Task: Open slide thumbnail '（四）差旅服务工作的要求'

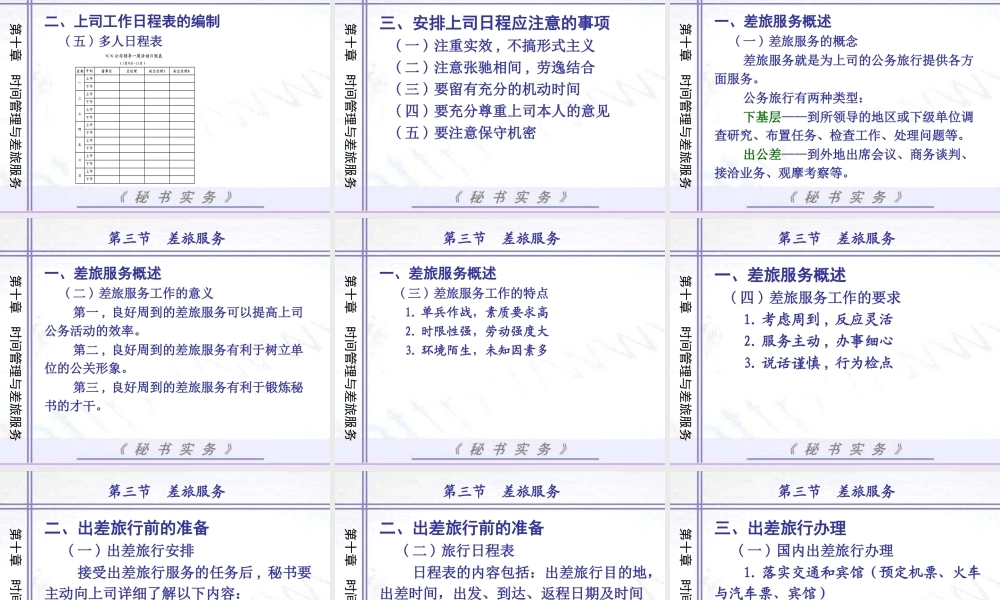Action: click(835, 340)
